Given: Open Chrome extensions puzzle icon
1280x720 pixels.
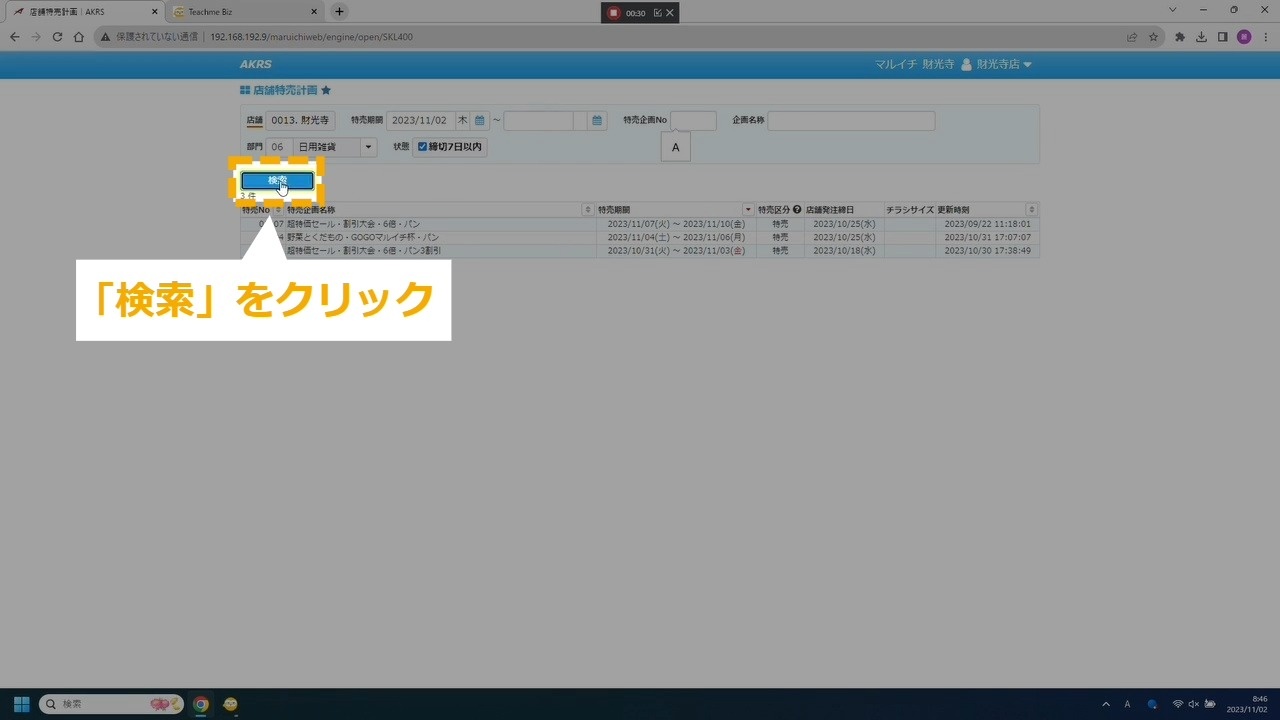Looking at the screenshot, I should coord(1179,37).
